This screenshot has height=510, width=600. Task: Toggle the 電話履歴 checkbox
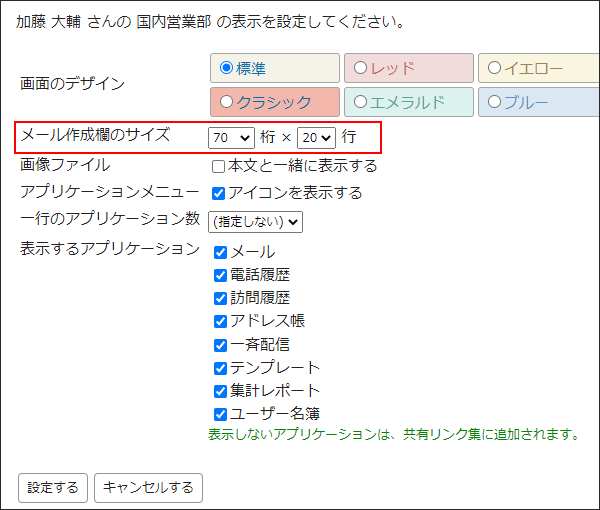(220, 275)
